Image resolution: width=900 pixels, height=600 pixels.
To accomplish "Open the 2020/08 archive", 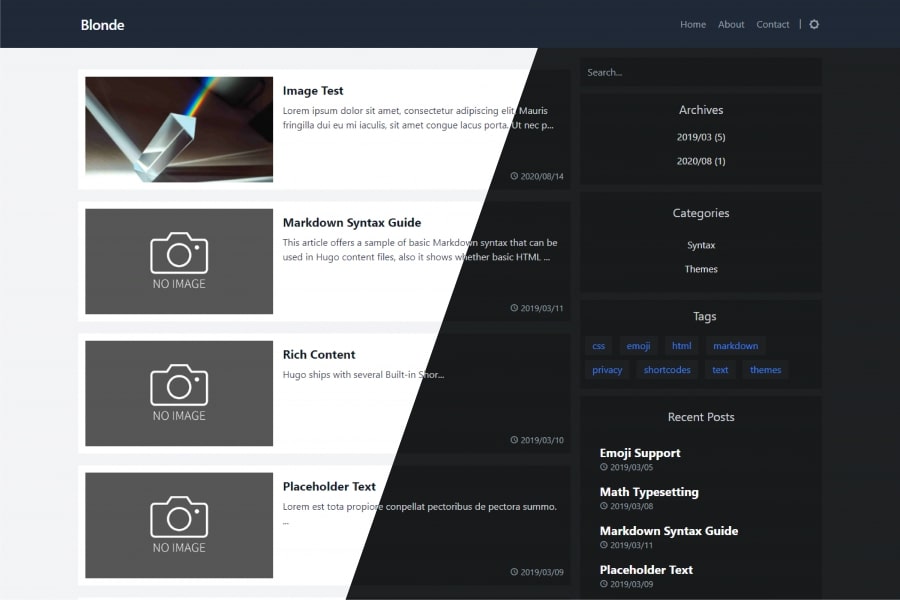I will 701,161.
